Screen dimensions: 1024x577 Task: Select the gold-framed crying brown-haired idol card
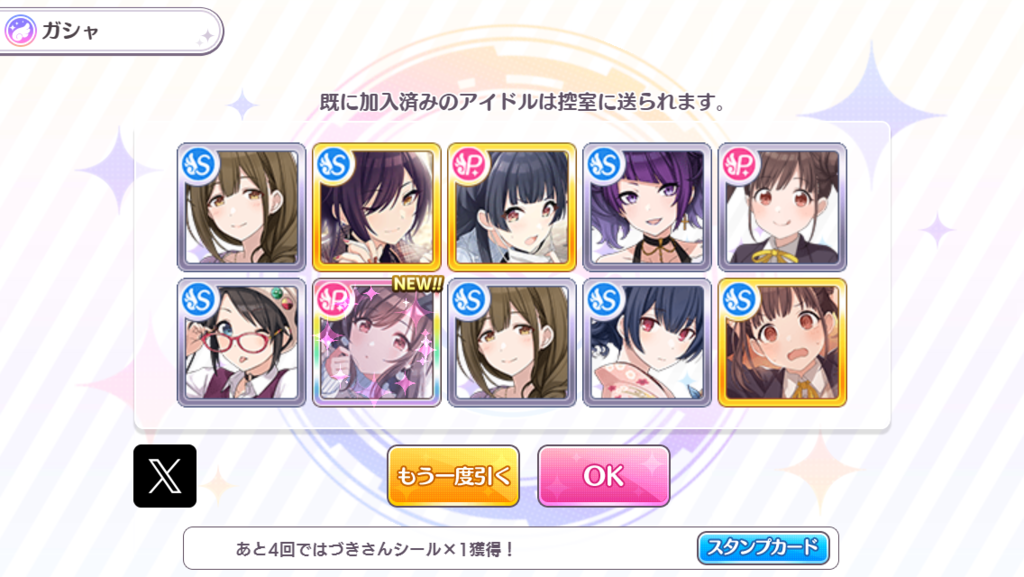click(782, 343)
